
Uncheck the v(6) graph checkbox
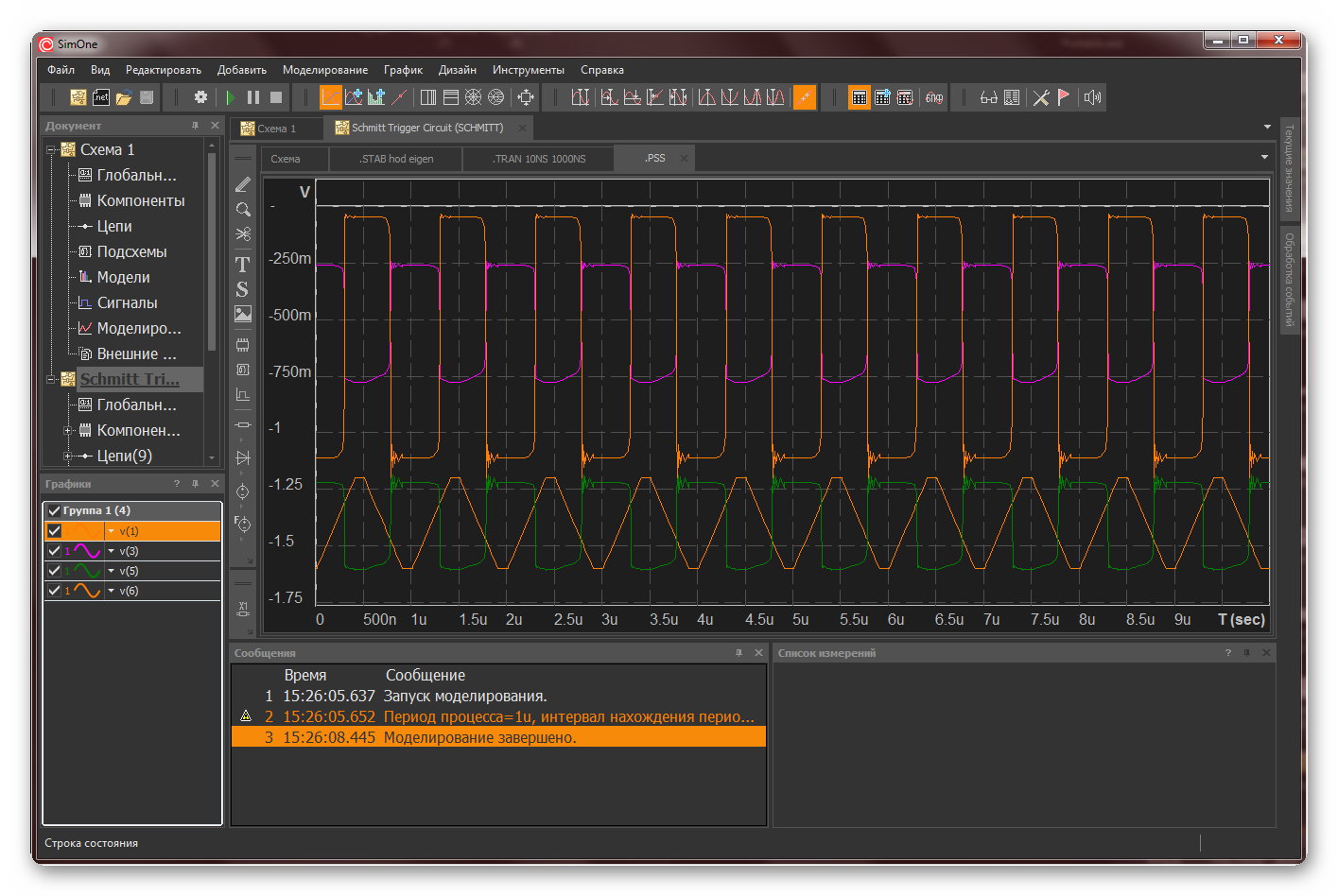54,591
